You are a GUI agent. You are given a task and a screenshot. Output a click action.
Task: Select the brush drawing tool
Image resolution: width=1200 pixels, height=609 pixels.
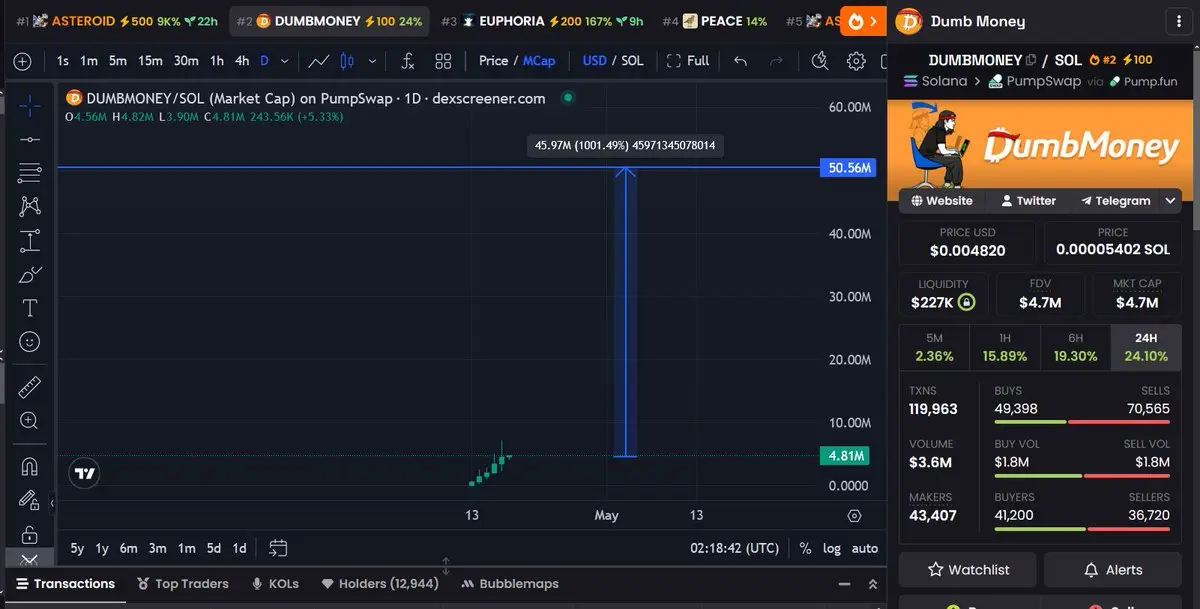(x=30, y=274)
